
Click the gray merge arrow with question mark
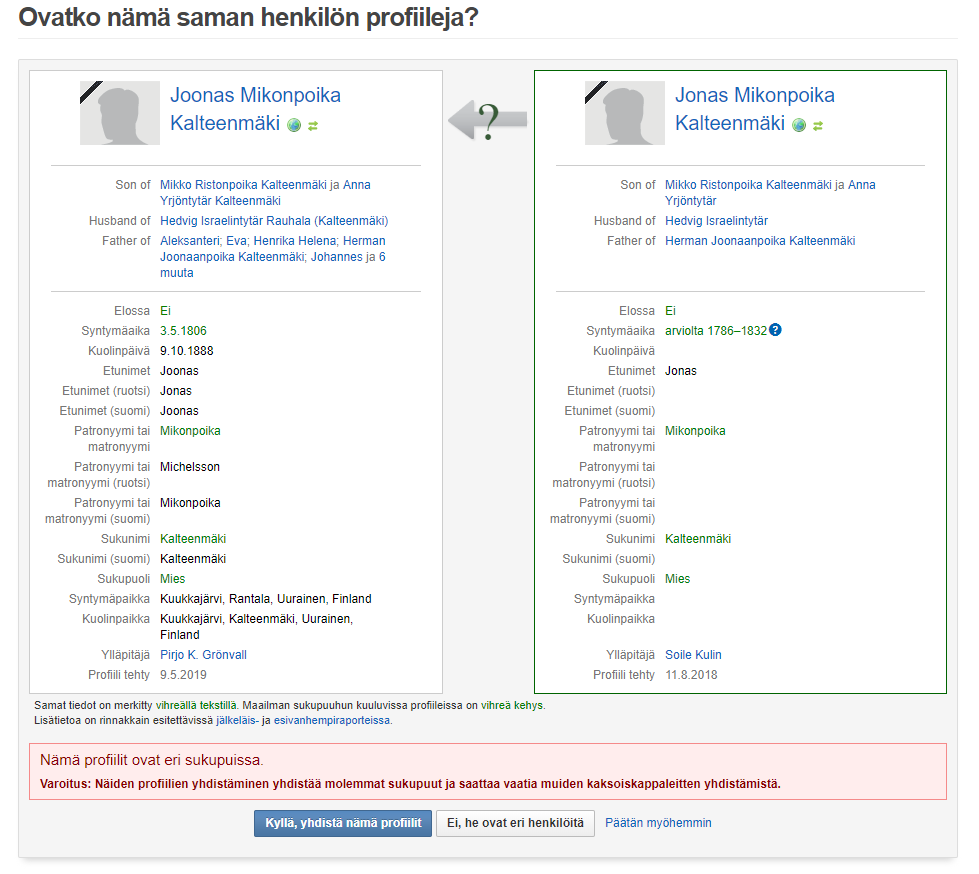[488, 120]
